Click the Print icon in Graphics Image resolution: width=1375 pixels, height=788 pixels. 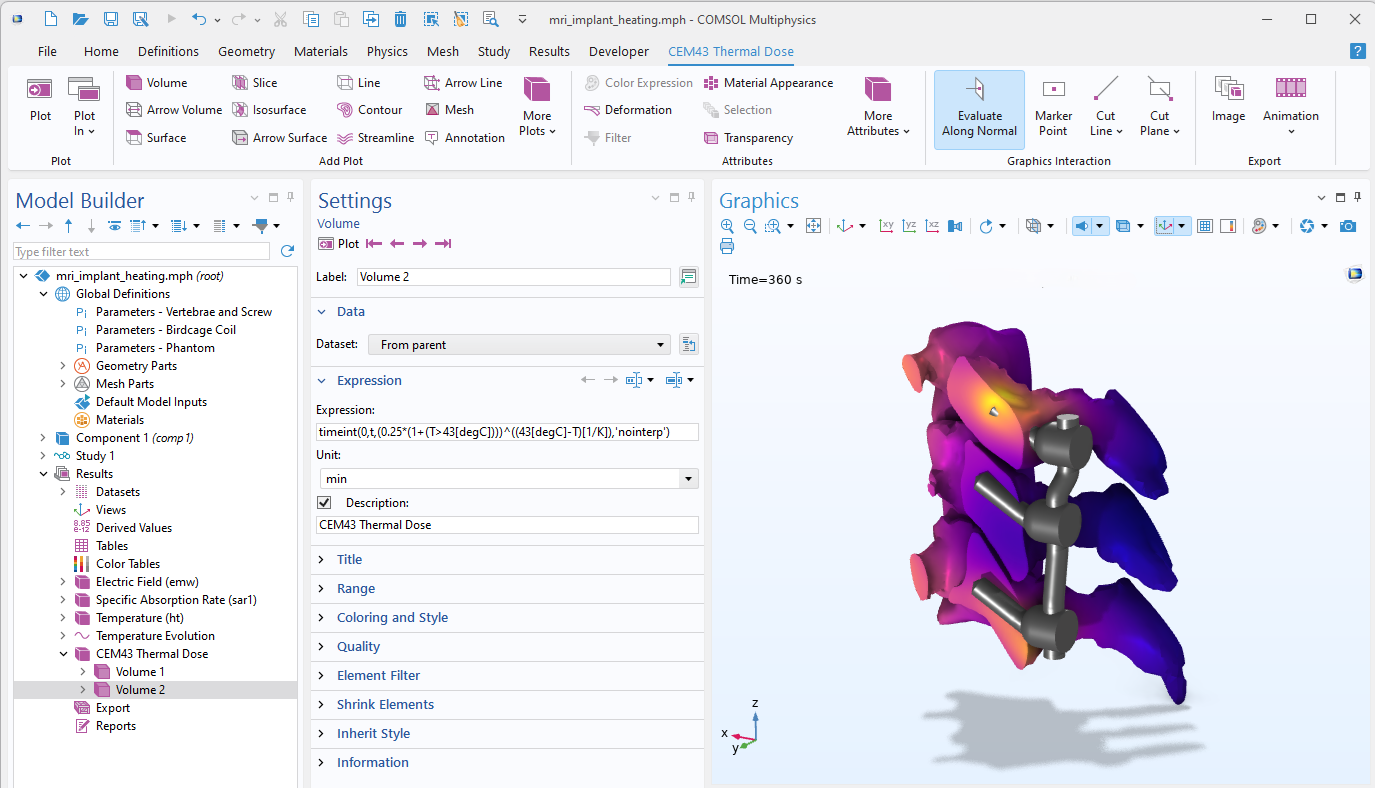coord(727,246)
